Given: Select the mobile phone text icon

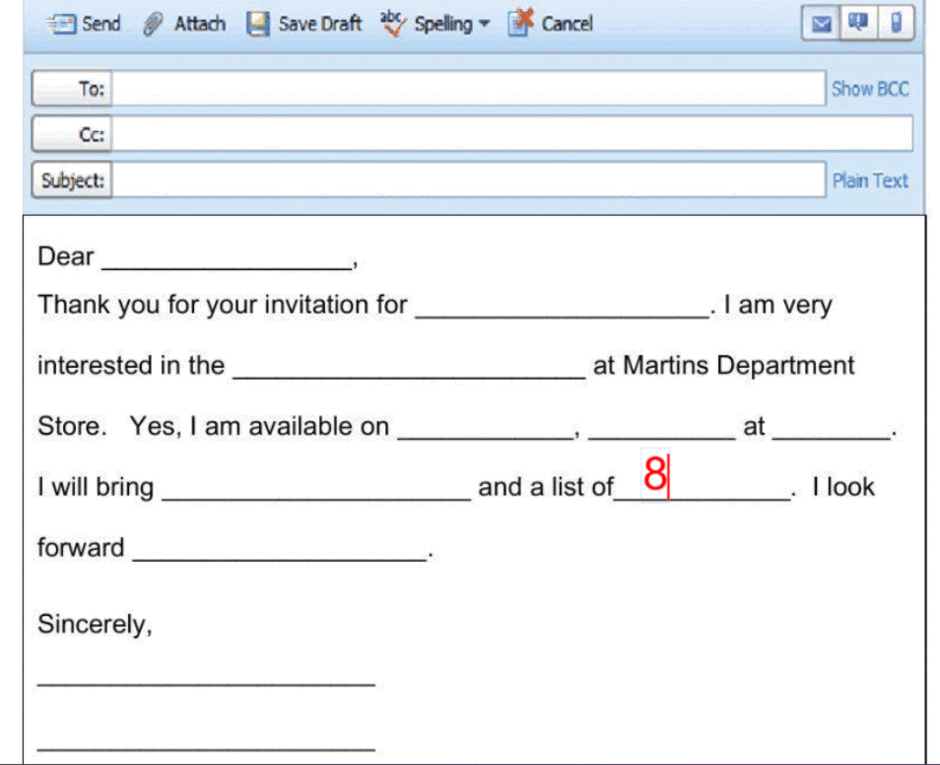Looking at the screenshot, I should [896, 23].
